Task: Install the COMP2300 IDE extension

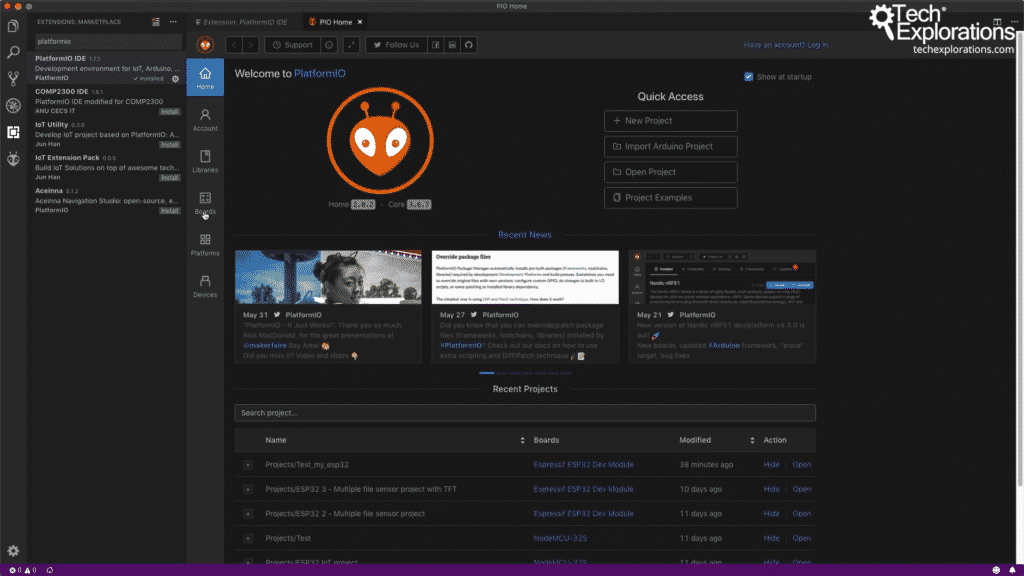Action: point(170,112)
